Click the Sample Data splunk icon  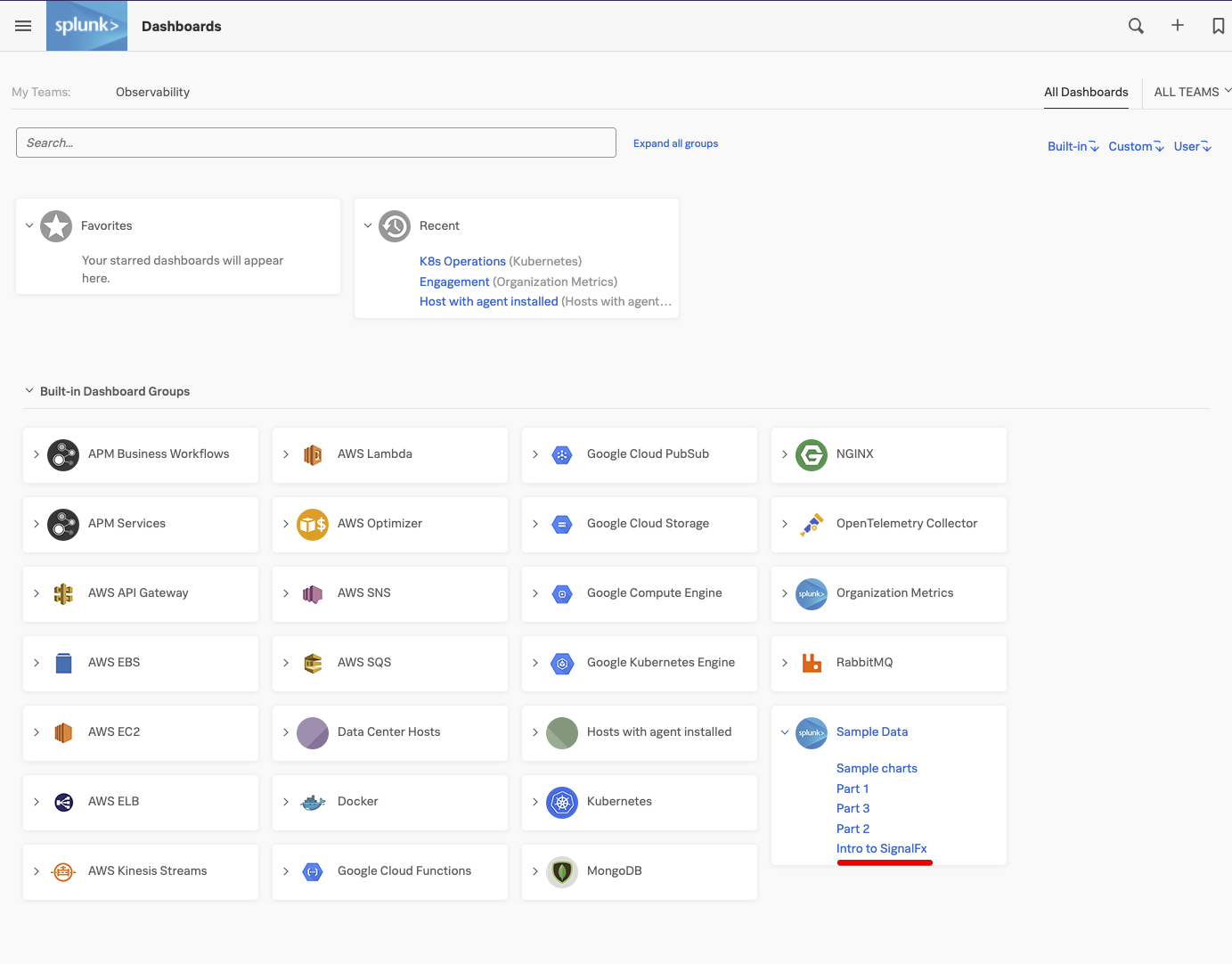pyautogui.click(x=812, y=733)
